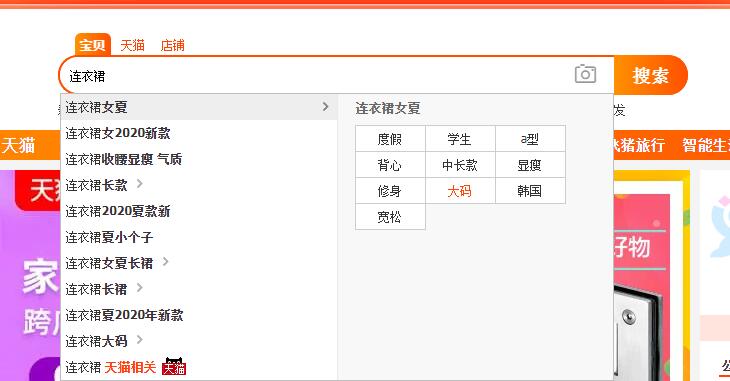Viewport: 730px width, 381px height.
Task: Select the 学生 refinement cell
Action: [x=460, y=139]
